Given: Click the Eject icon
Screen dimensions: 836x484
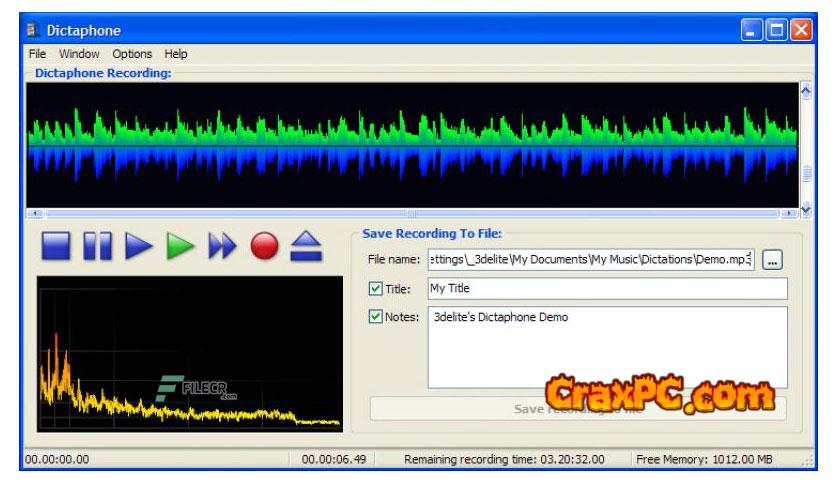Looking at the screenshot, I should (305, 246).
